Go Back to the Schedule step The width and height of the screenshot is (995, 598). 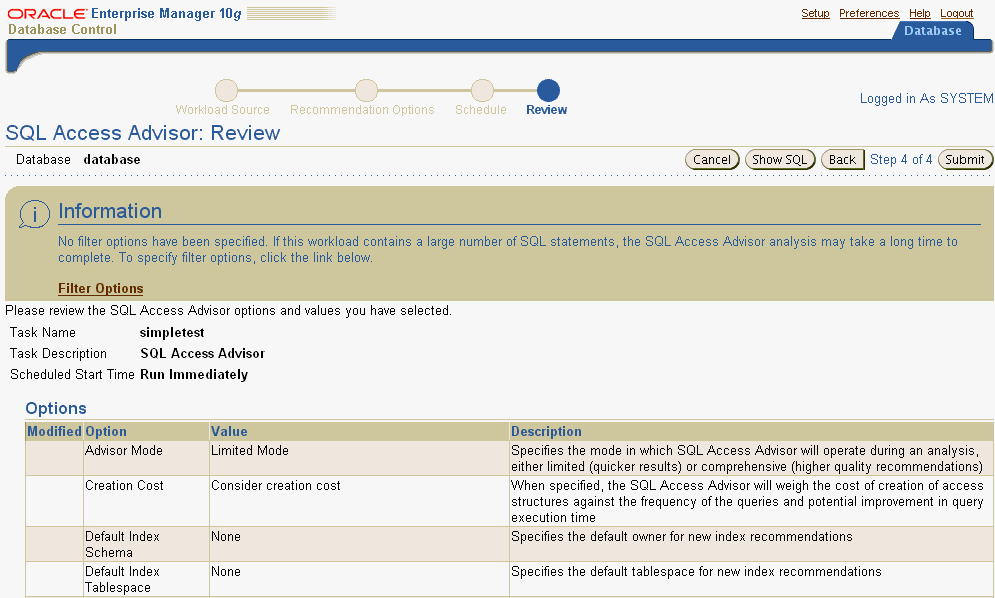pyautogui.click(x=842, y=159)
